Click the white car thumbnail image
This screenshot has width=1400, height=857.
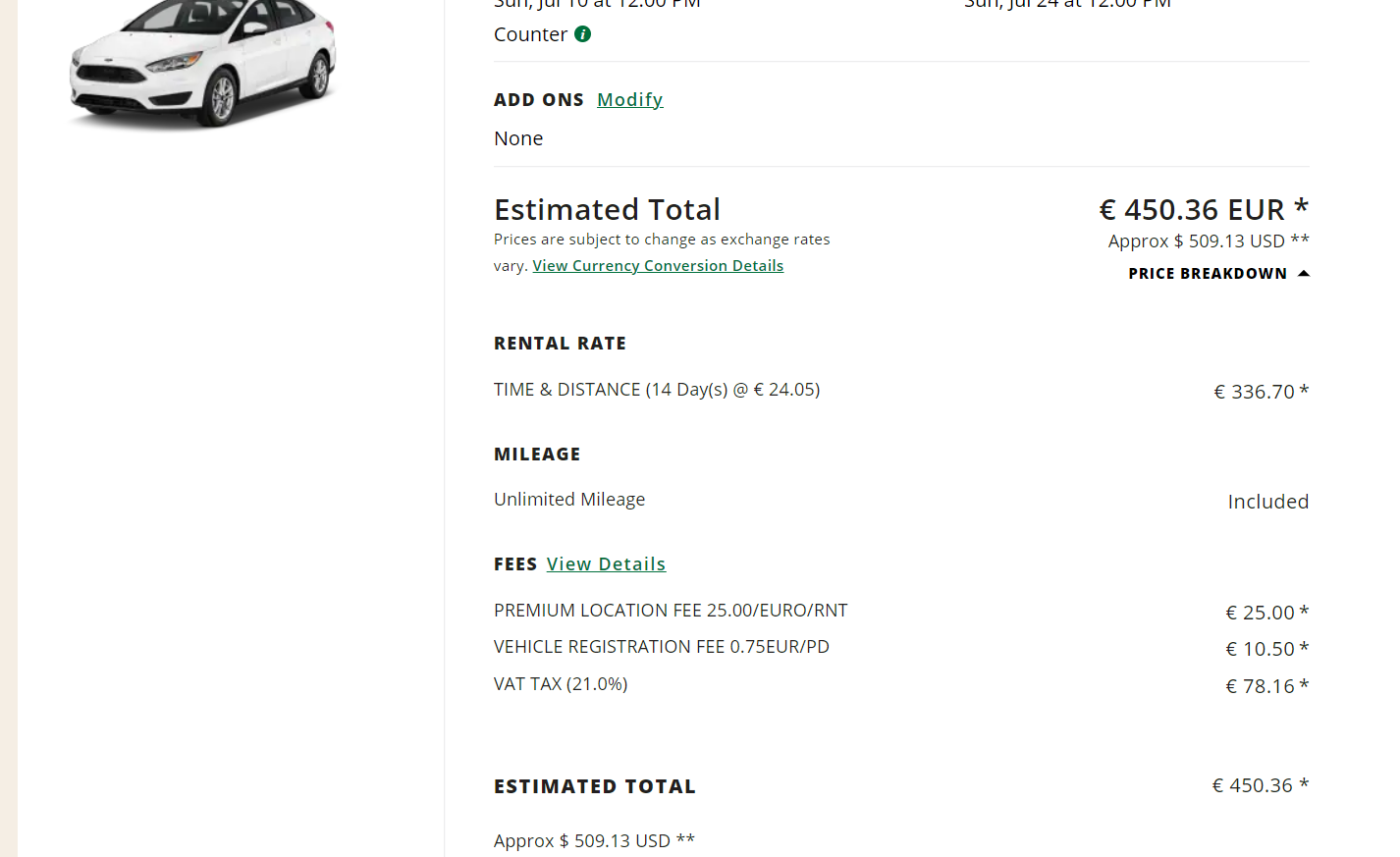click(x=203, y=63)
